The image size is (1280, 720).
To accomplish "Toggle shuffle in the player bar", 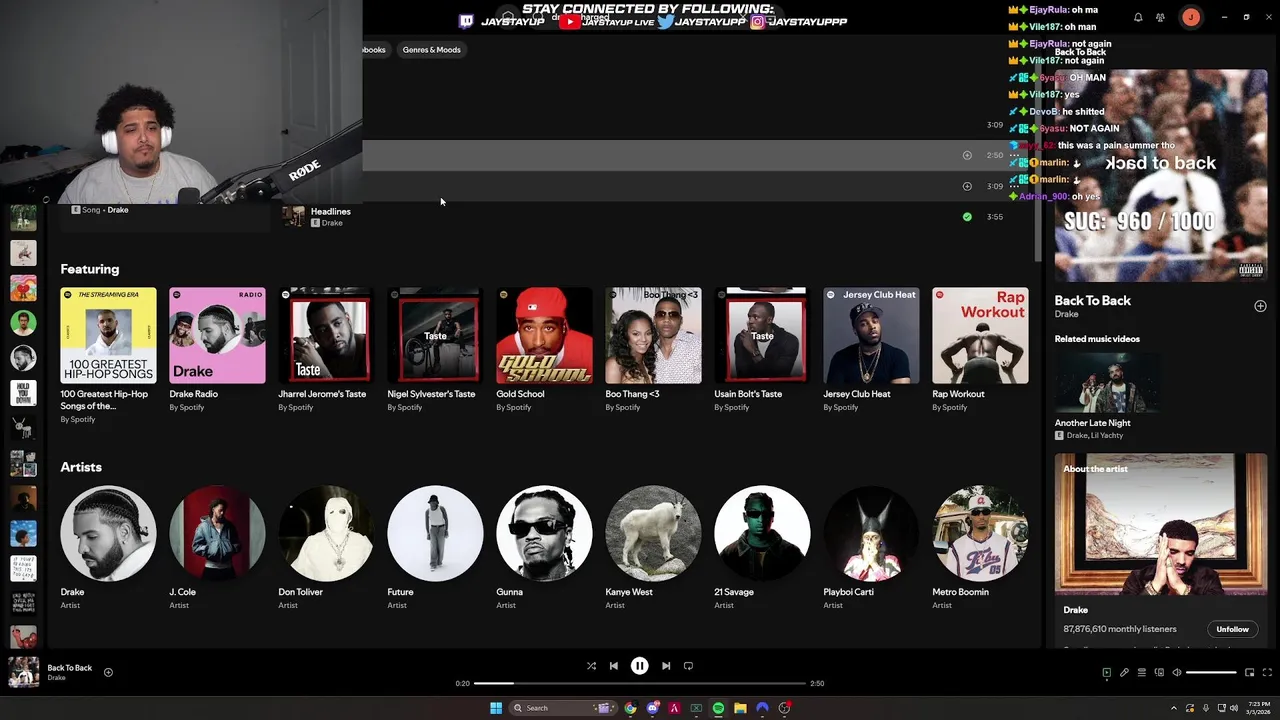I will 591,666.
